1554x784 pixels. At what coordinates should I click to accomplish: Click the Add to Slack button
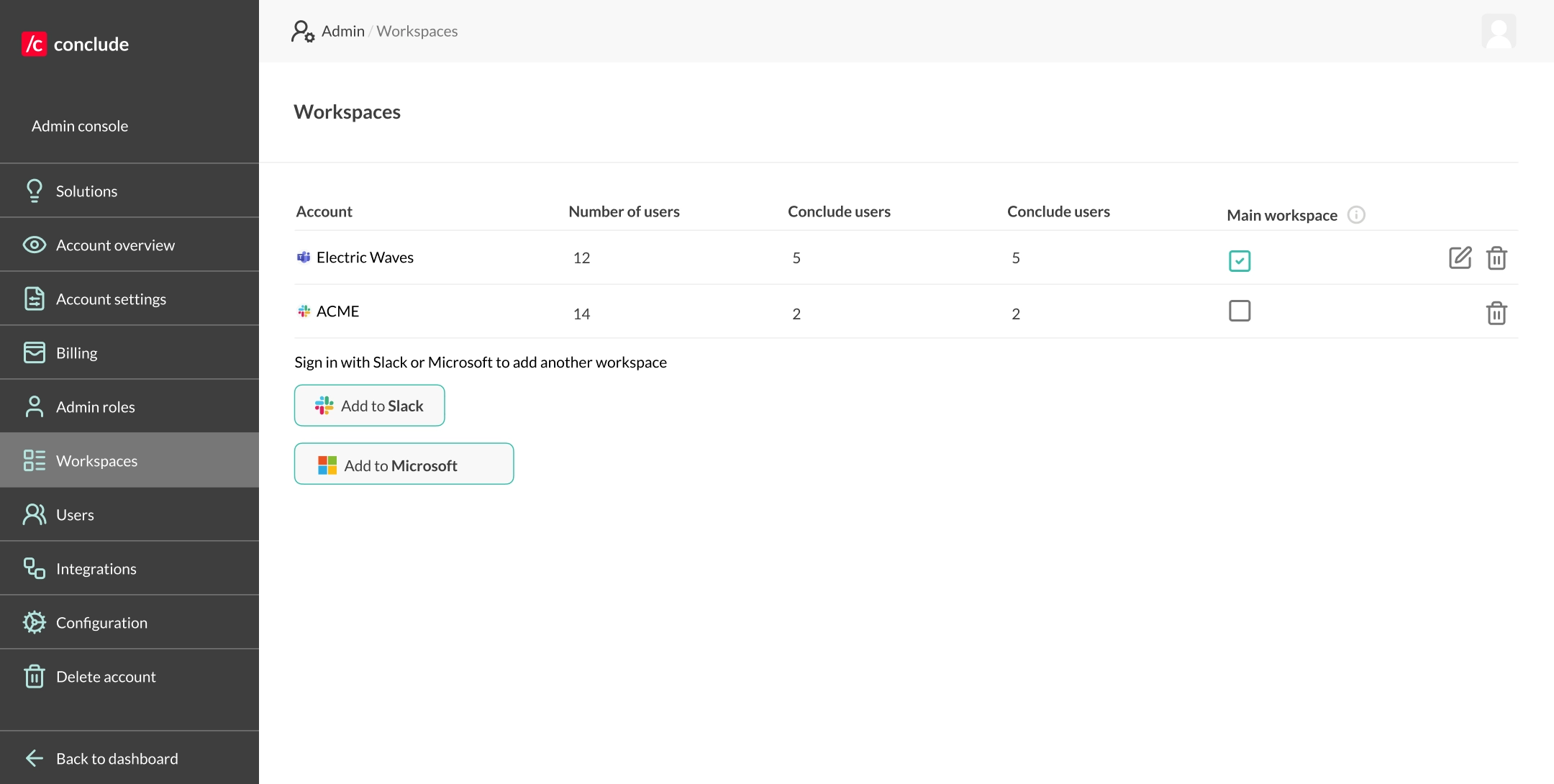click(x=369, y=405)
